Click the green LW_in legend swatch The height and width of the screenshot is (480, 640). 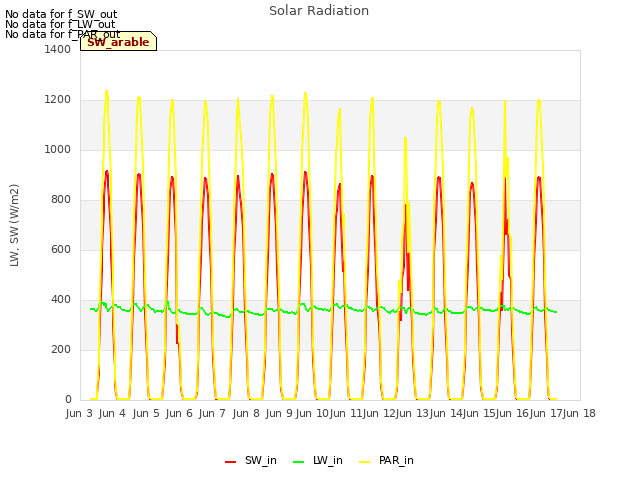[x=298, y=462]
